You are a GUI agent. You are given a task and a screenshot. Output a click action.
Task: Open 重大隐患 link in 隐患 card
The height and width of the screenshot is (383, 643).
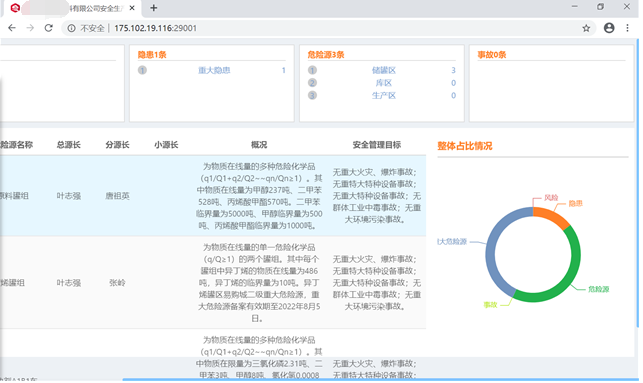214,70
